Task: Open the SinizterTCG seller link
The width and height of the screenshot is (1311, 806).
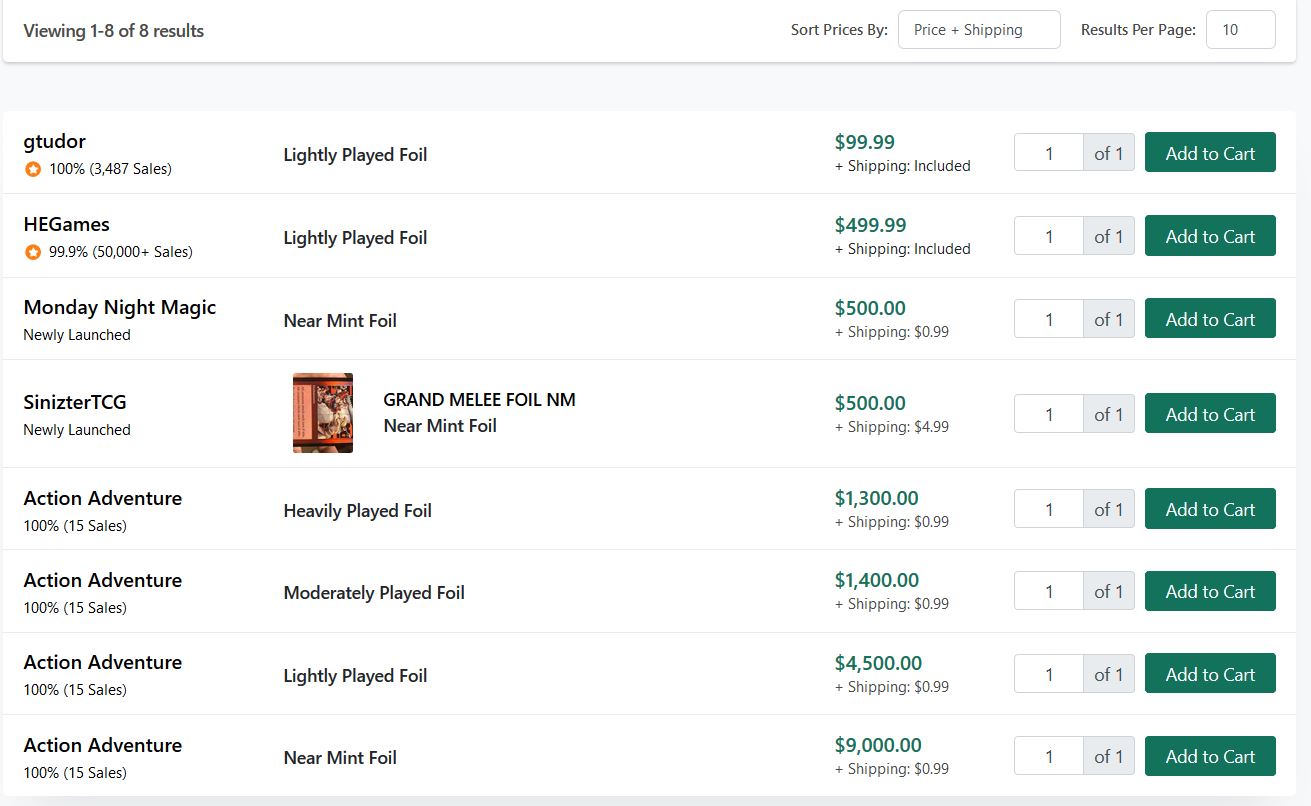Action: tap(75, 402)
